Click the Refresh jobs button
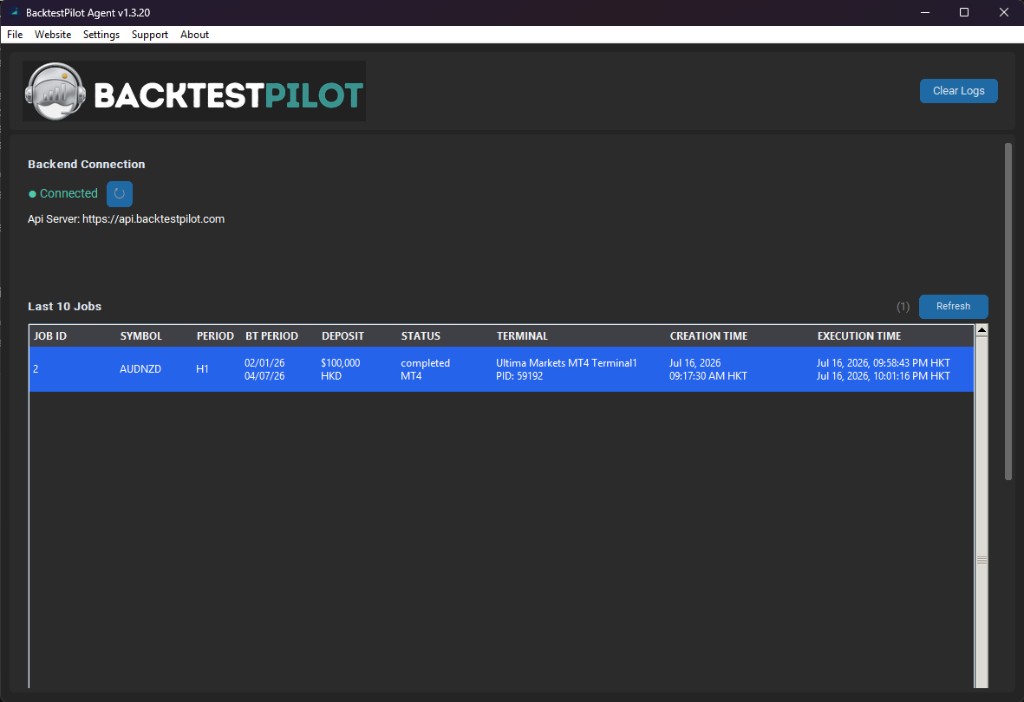This screenshot has height=702, width=1024. (953, 306)
